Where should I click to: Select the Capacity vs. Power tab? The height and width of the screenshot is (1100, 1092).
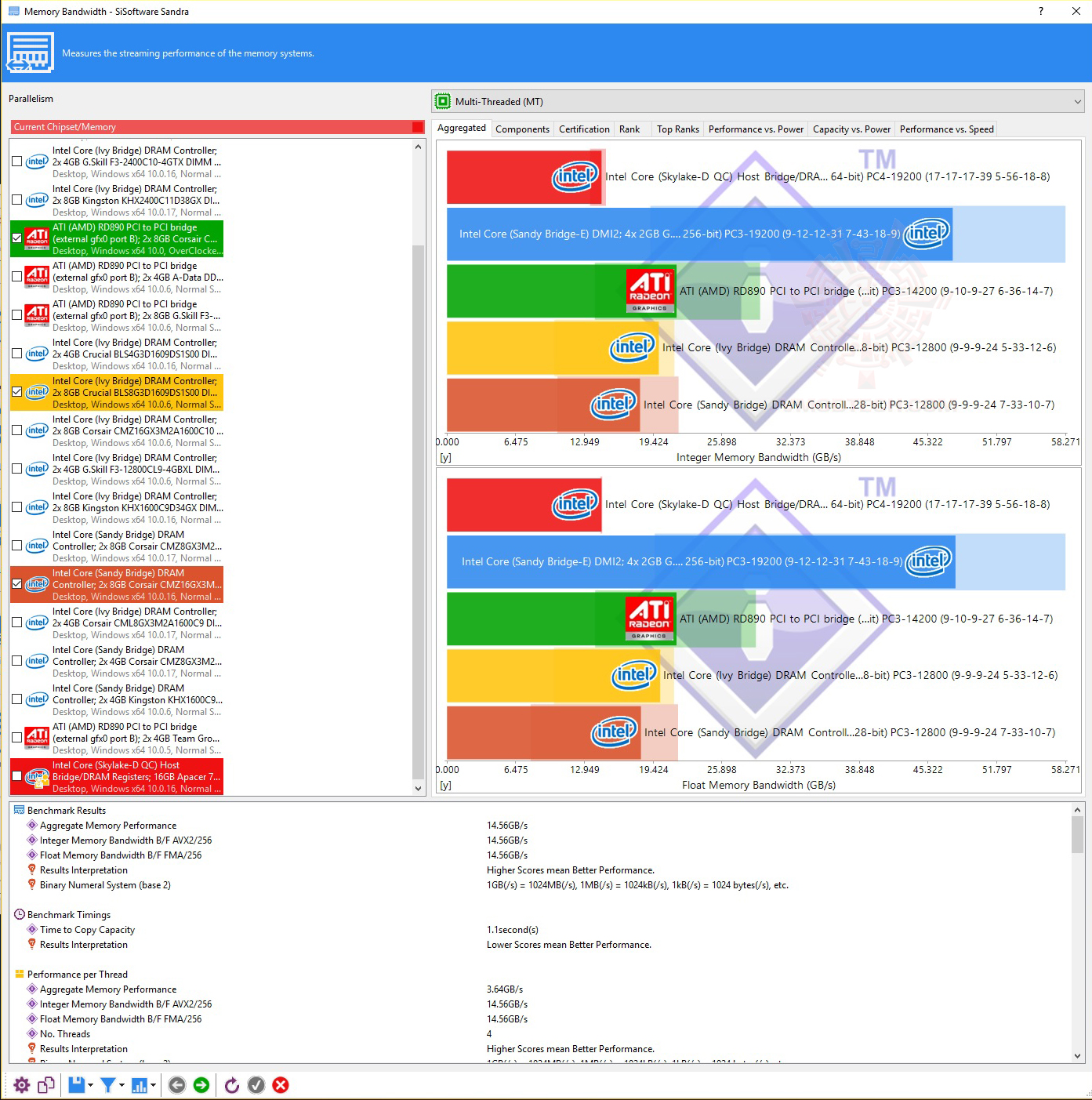[851, 129]
